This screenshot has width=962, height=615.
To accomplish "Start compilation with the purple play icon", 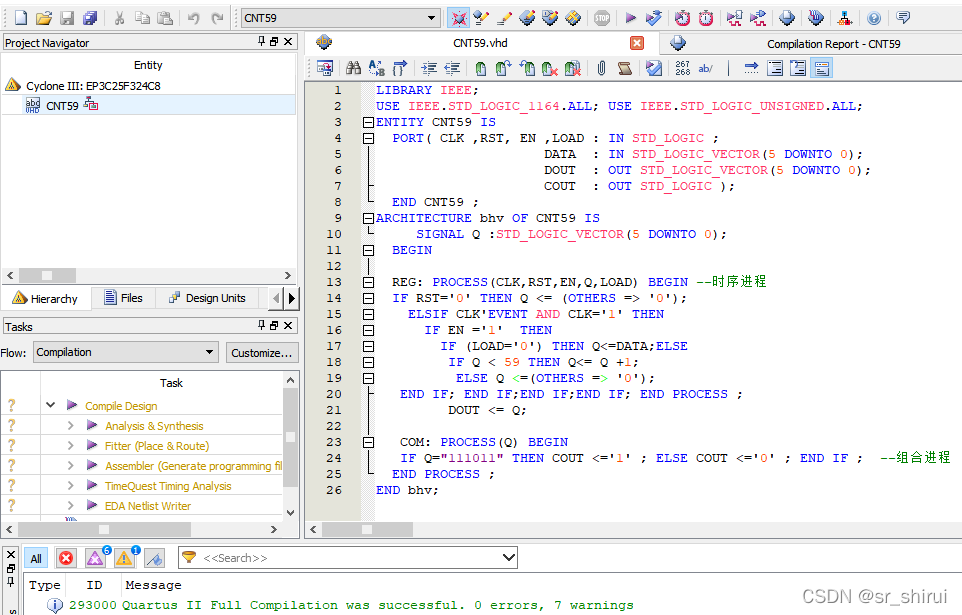I will tap(630, 18).
